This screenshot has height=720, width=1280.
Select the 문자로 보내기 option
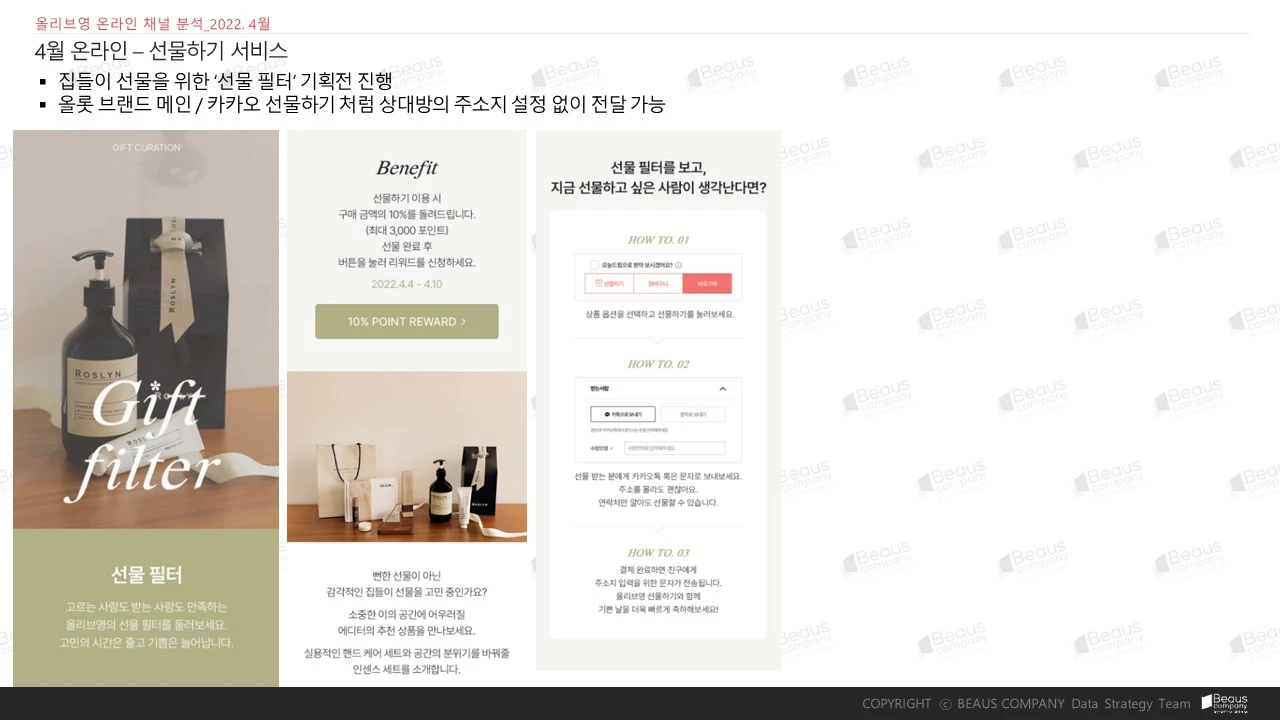[693, 414]
